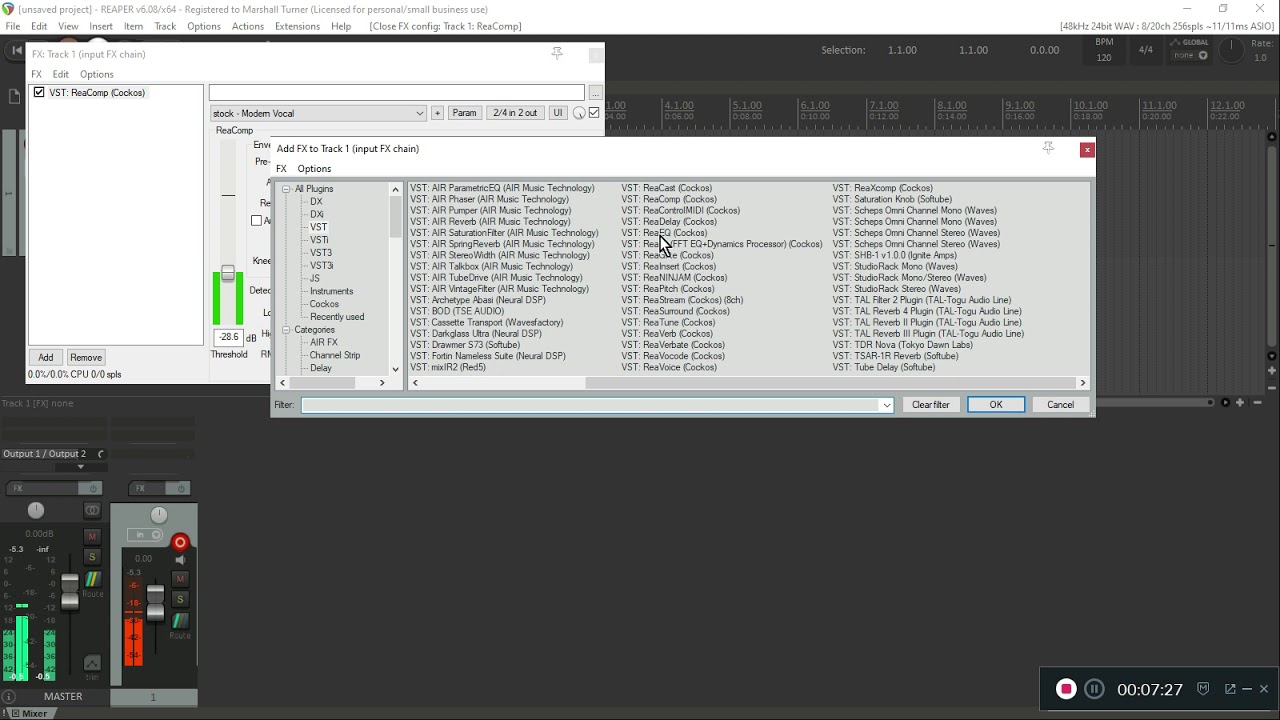Toggle ReaComp bypass checkbox near UI button

[x=594, y=113]
